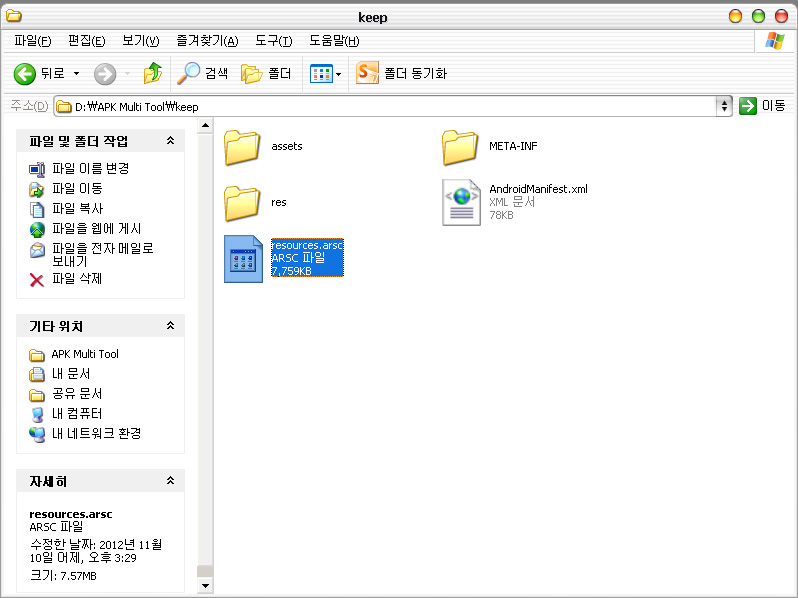
Task: Click the folder sync (폴더 동기화) icon
Action: (368, 73)
